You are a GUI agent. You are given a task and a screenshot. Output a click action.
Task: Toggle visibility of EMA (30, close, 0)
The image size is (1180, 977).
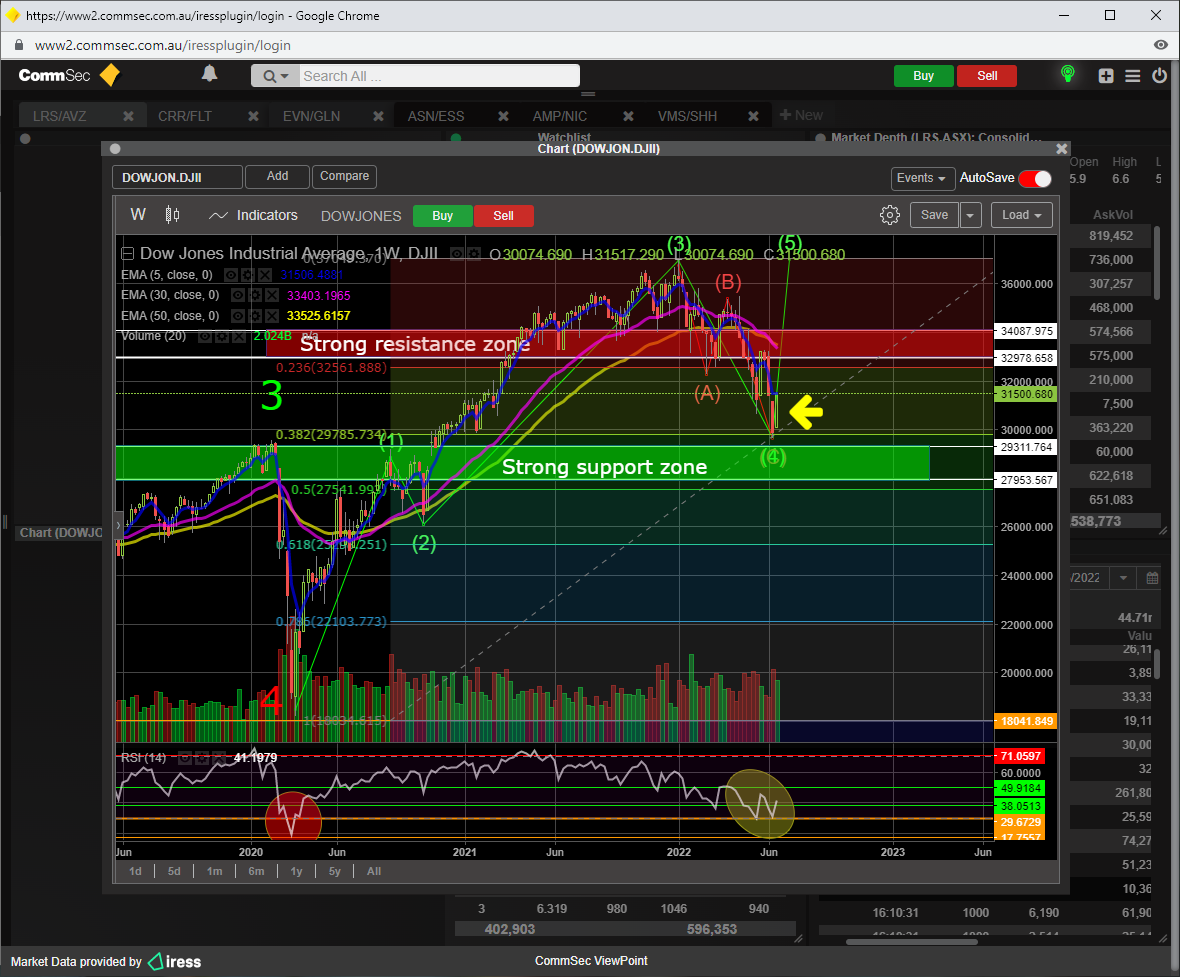239,295
